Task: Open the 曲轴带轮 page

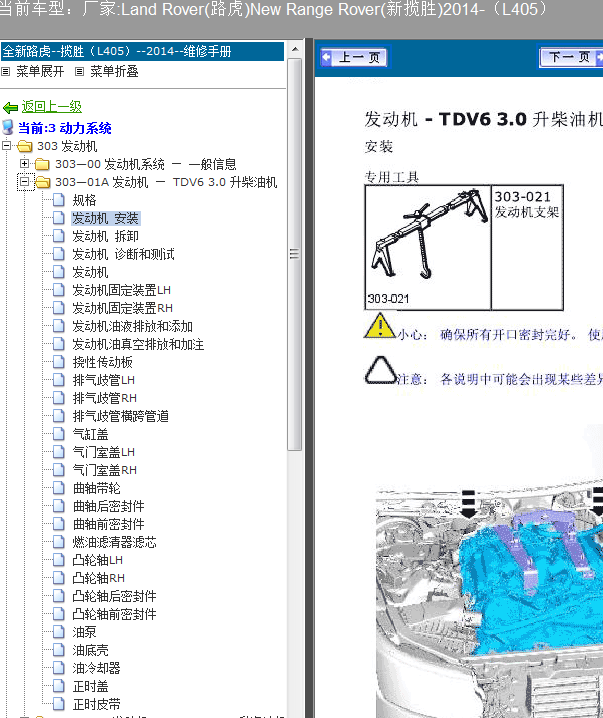Action: tap(97, 488)
